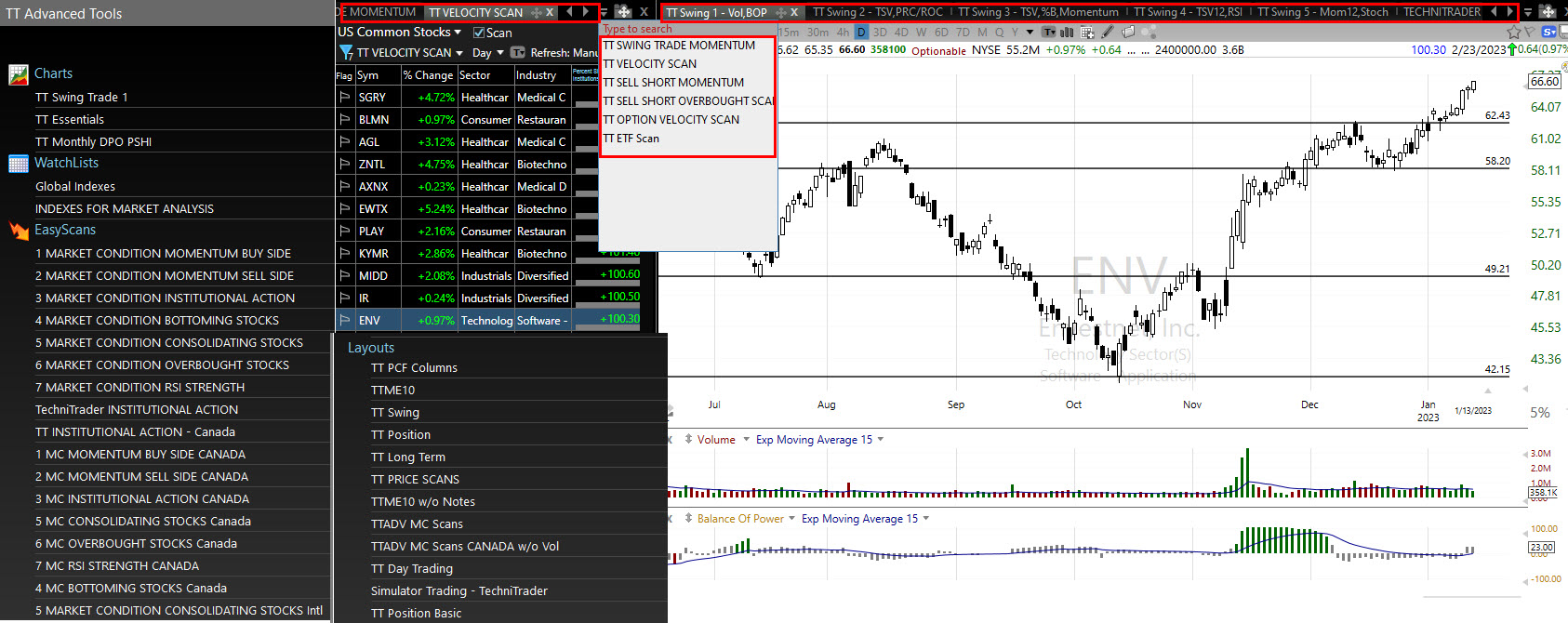Click the WatchLists grid icon in sidebar

click(x=19, y=164)
